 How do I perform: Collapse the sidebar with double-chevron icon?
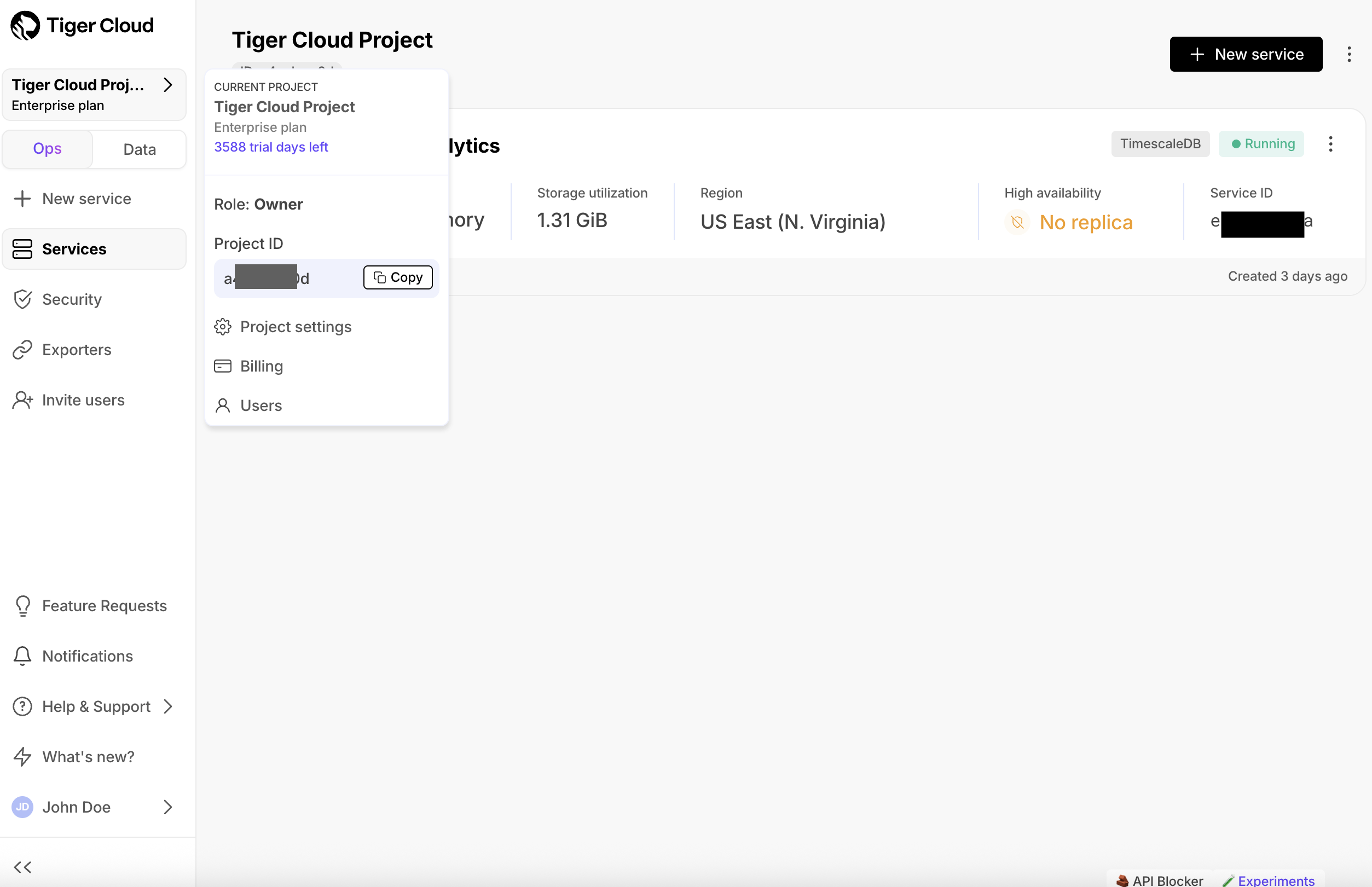point(22,866)
